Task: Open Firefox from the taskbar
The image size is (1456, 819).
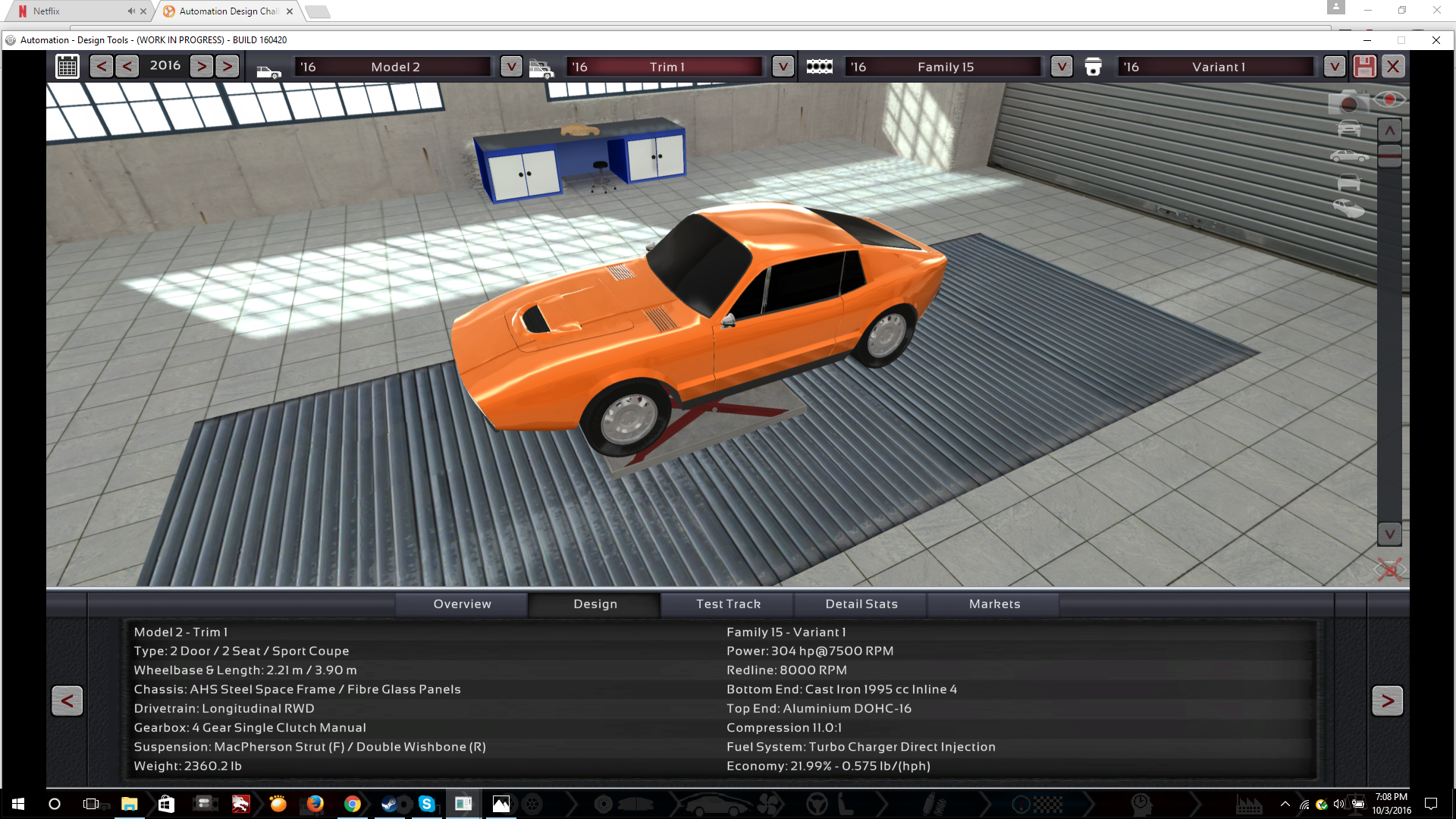Action: click(315, 804)
